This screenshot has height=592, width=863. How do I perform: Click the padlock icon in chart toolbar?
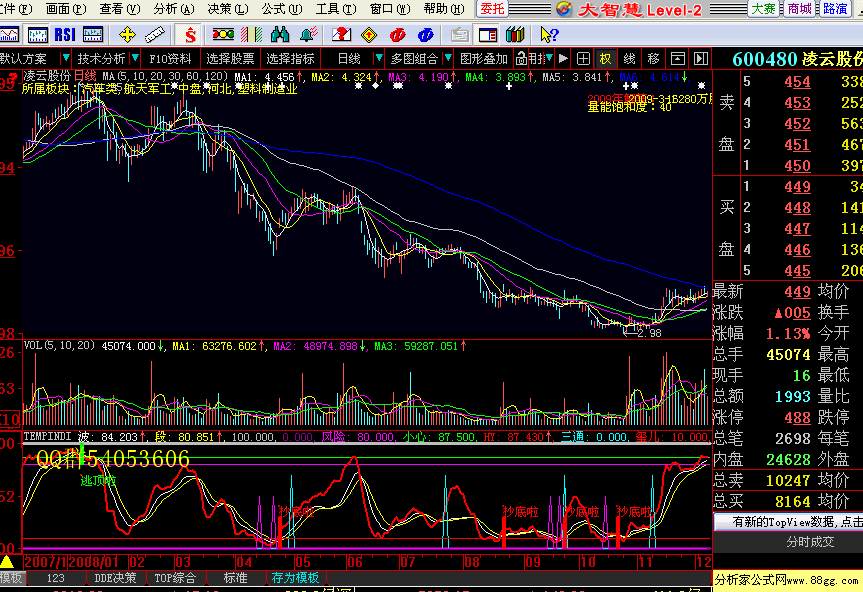(521, 58)
